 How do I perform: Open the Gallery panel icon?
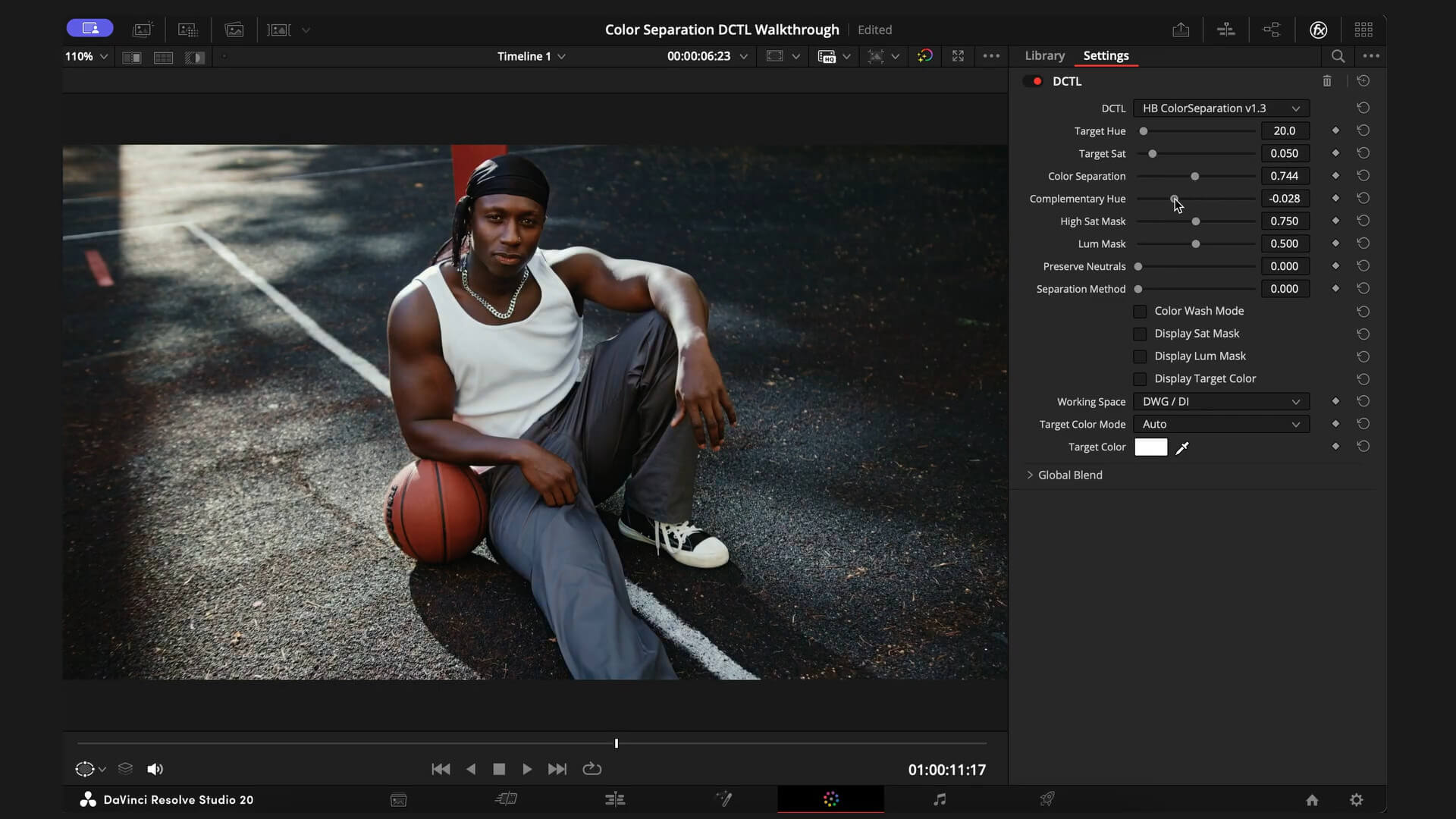tap(143, 30)
